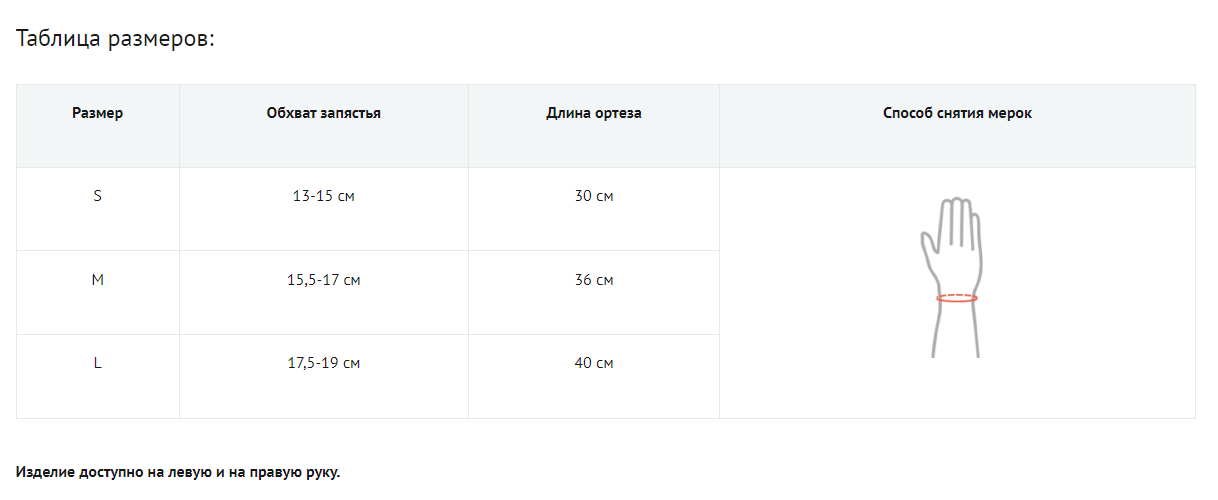Select the 'Размер' column header

click(98, 113)
